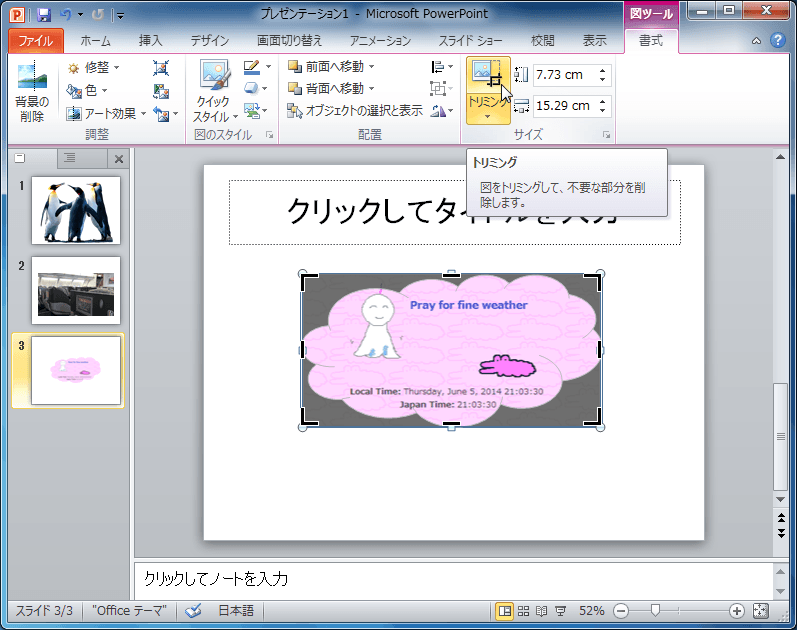Click the Fit slide to window icon
This screenshot has width=797, height=630.
pos(760,610)
